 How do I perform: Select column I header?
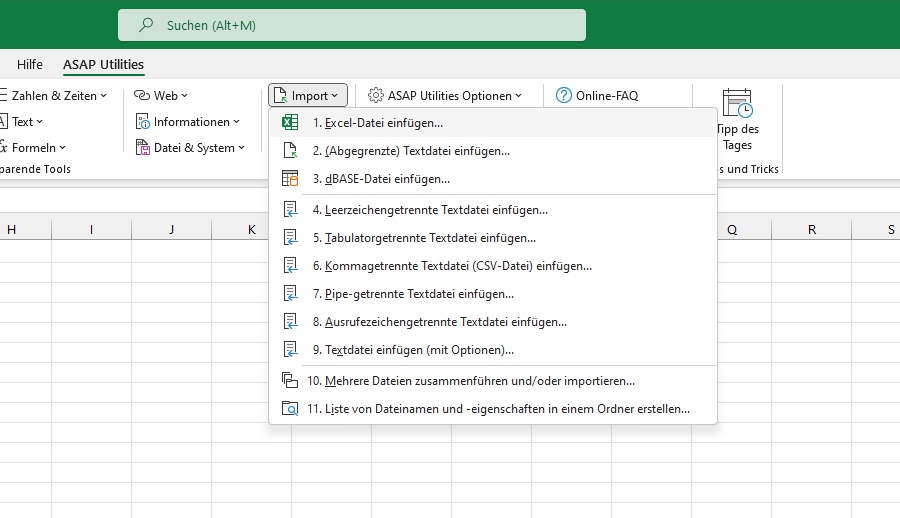click(91, 230)
